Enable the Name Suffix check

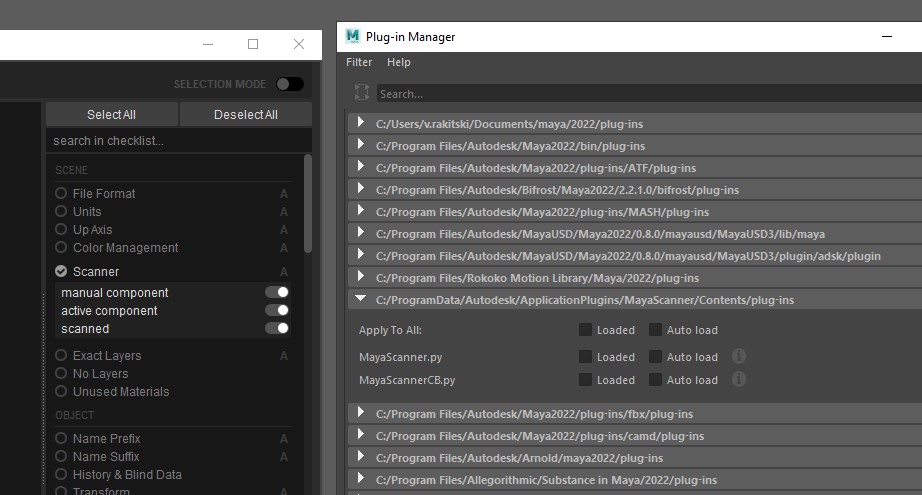(x=61, y=456)
